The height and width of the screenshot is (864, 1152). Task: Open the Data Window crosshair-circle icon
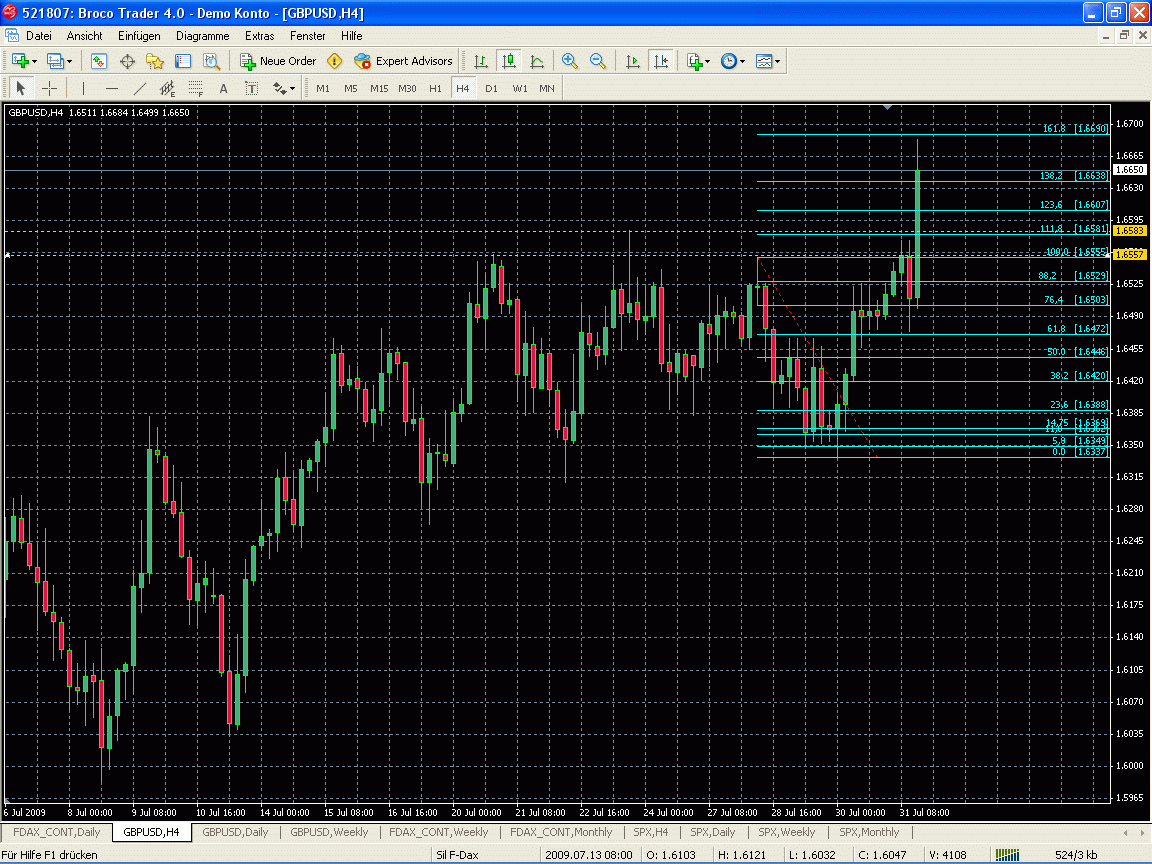(127, 62)
